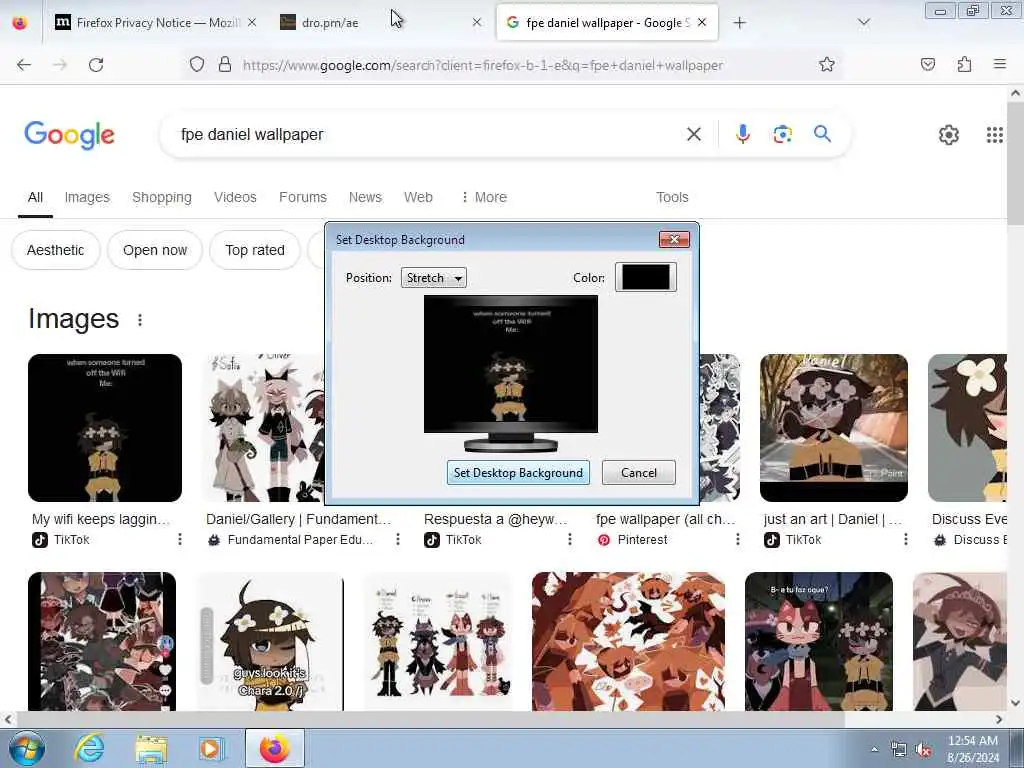Image resolution: width=1024 pixels, height=768 pixels.
Task: Expand the List all tabs chevron
Action: pos(863,23)
